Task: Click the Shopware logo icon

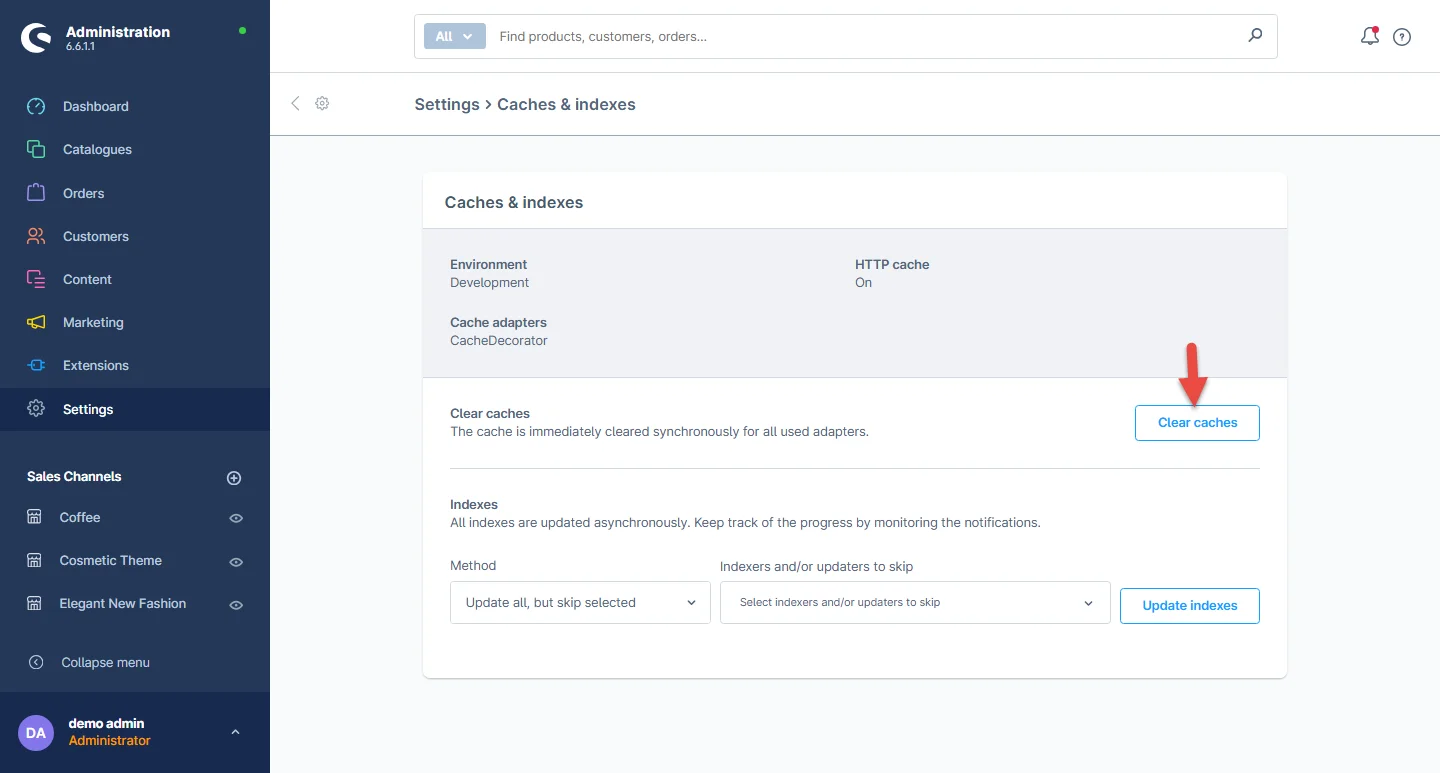Action: pos(36,37)
